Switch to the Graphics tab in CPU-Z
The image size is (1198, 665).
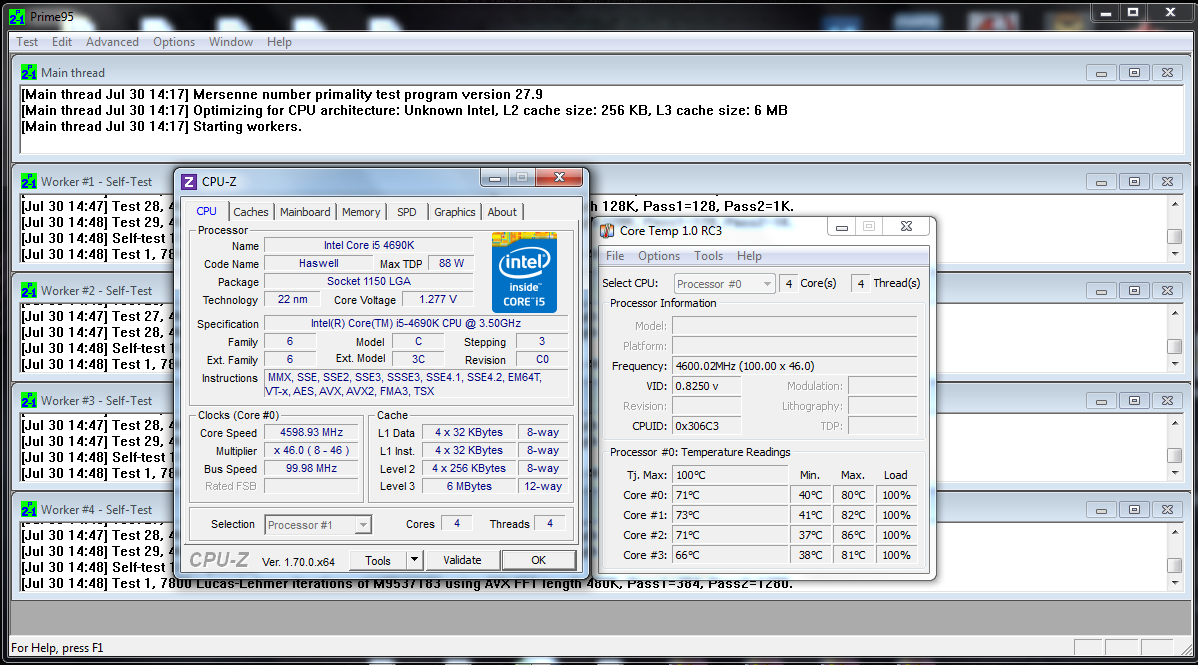tap(455, 212)
